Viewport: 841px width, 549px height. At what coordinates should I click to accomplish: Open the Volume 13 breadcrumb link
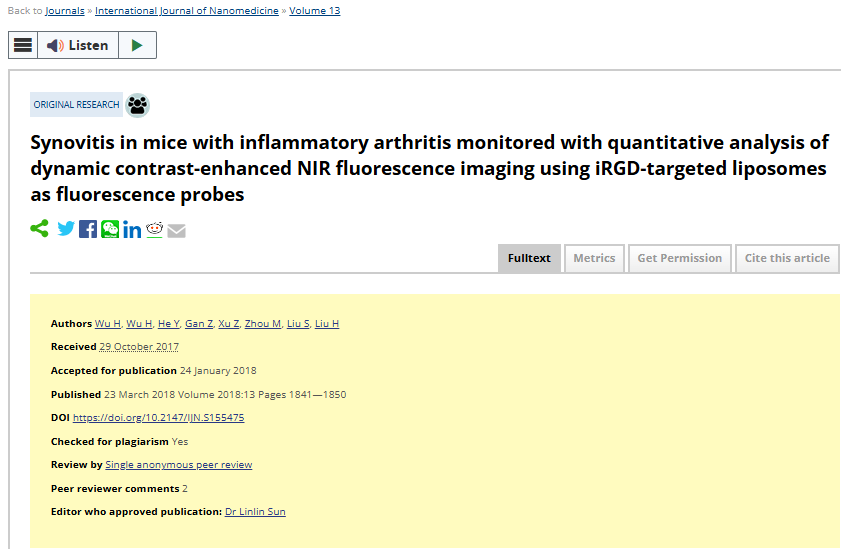pyautogui.click(x=315, y=11)
